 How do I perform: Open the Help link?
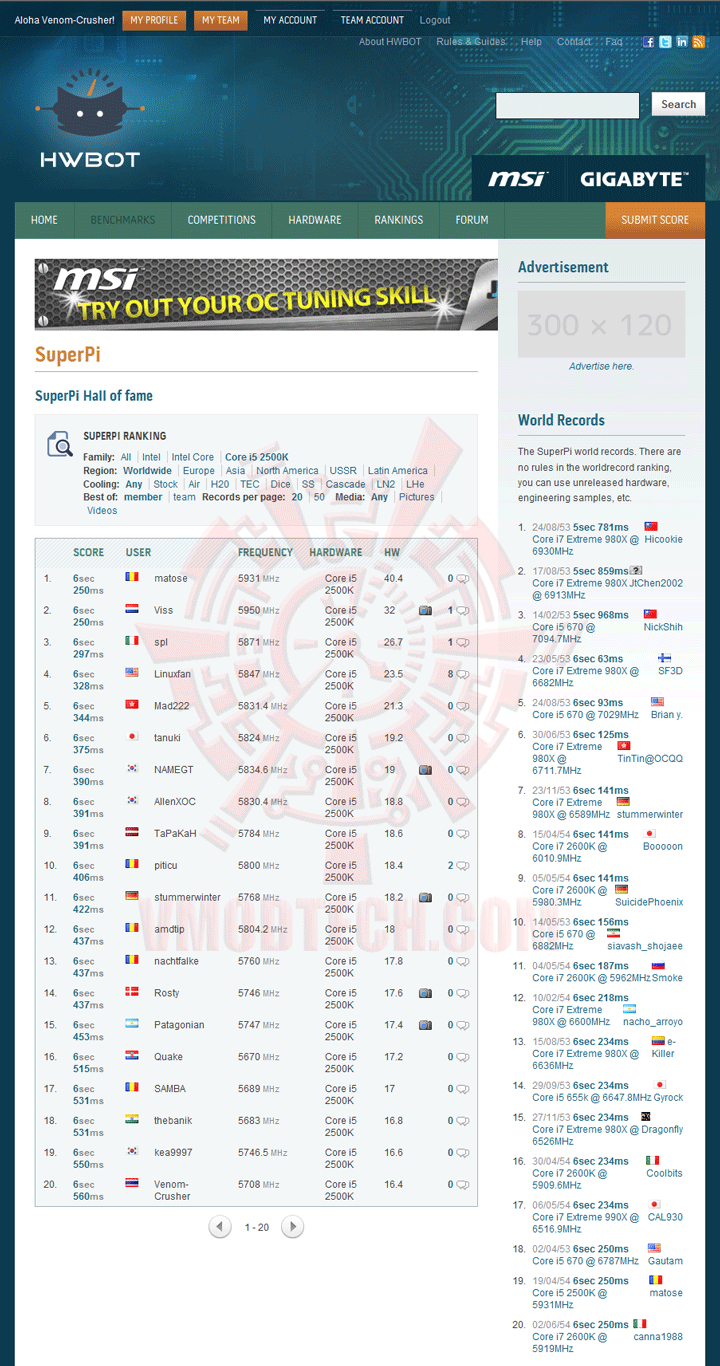(531, 42)
